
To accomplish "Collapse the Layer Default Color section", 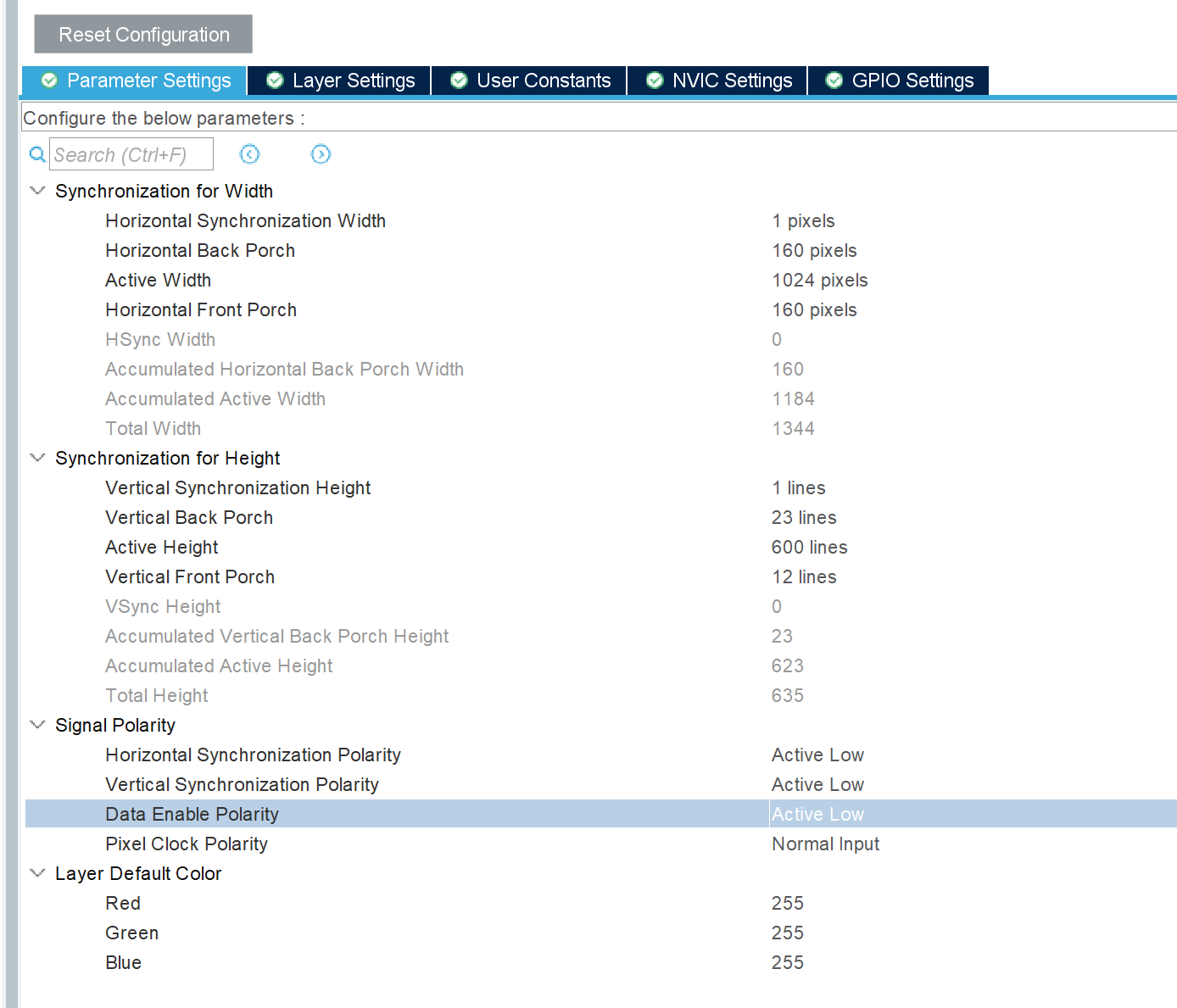I will [x=36, y=873].
